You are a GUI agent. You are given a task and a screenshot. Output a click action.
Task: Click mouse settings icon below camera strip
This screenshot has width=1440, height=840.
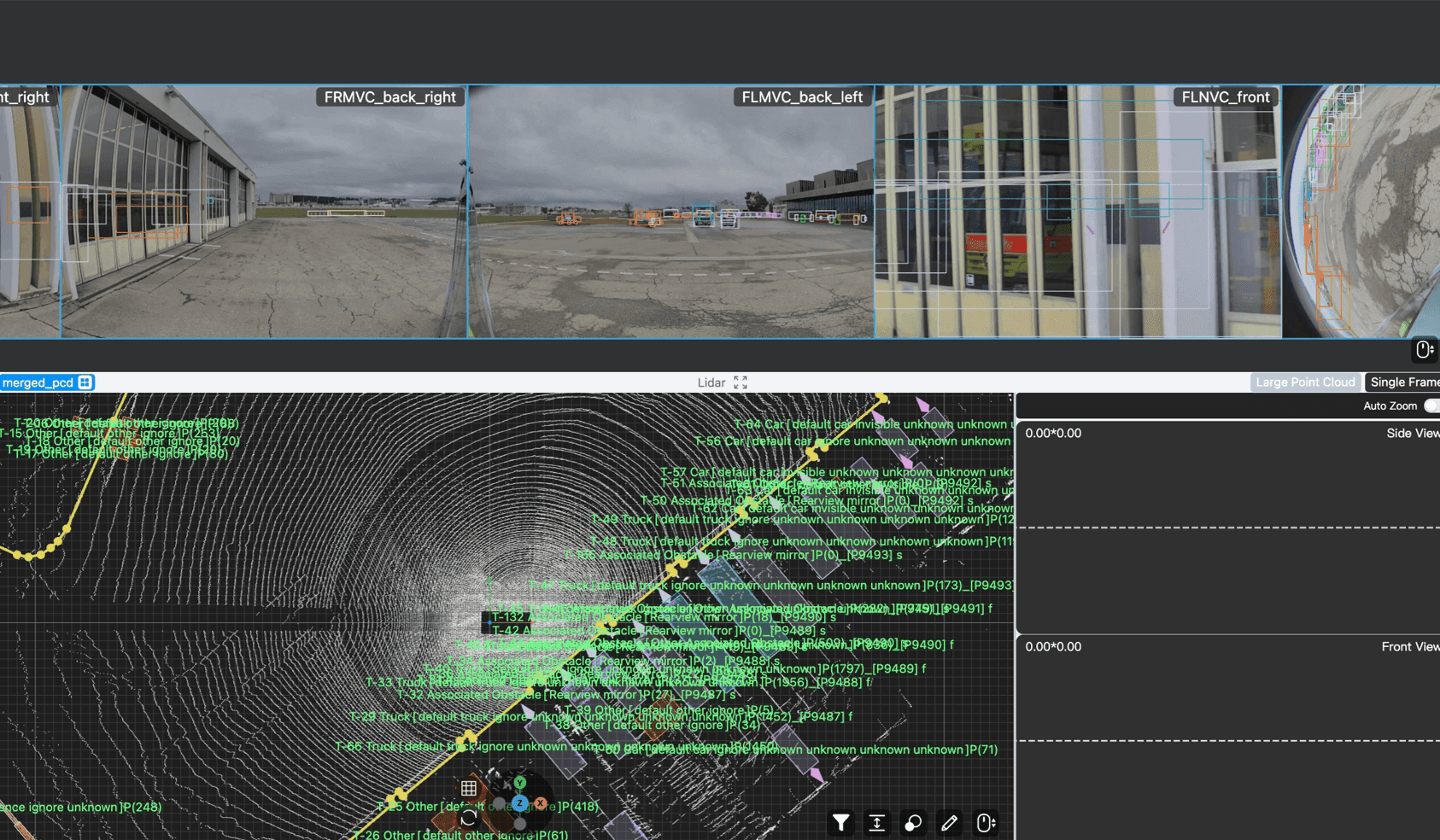pos(1425,350)
